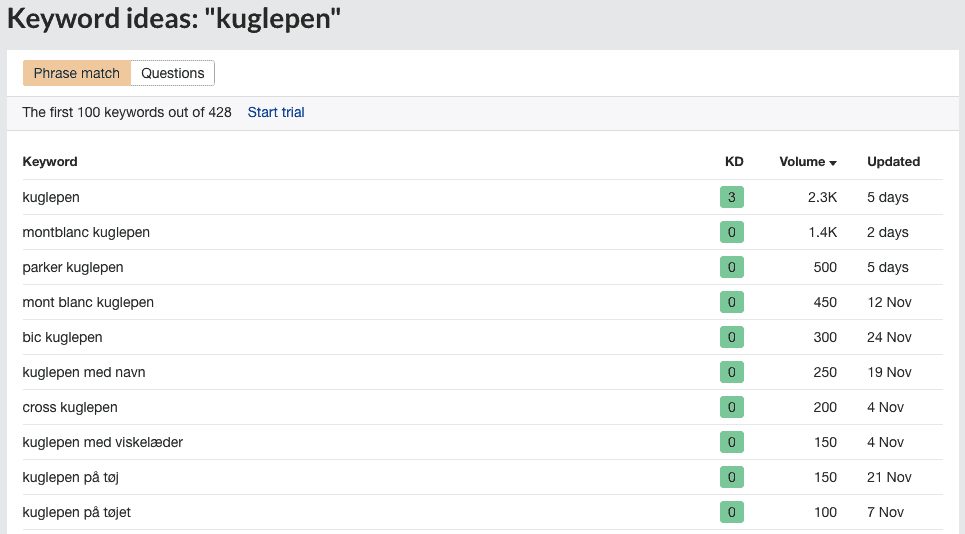The image size is (965, 534).
Task: Click the Keyword column header
Action: click(50, 162)
